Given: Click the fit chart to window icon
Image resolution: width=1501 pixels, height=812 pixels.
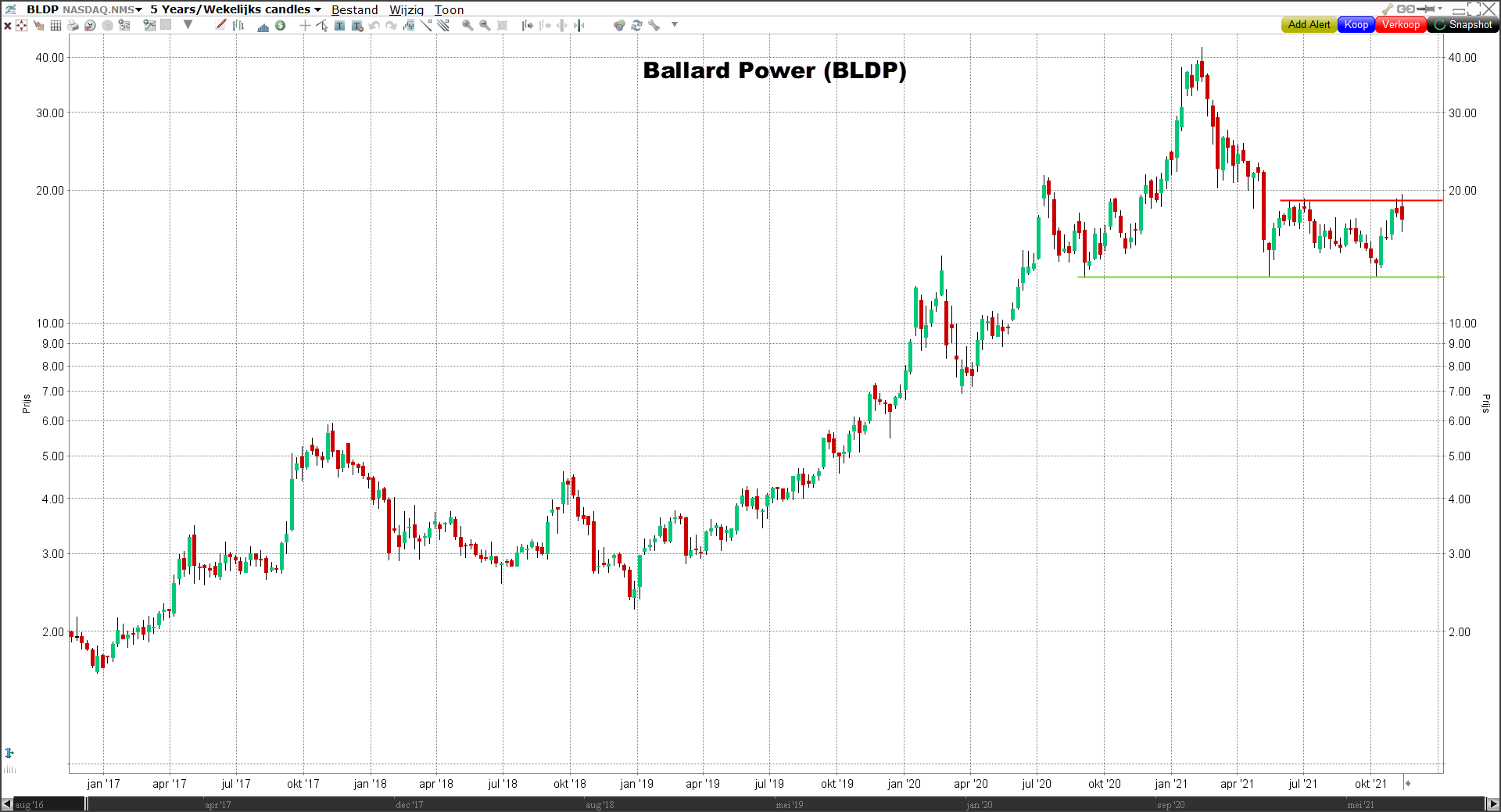Looking at the screenshot, I should pyautogui.click(x=502, y=25).
